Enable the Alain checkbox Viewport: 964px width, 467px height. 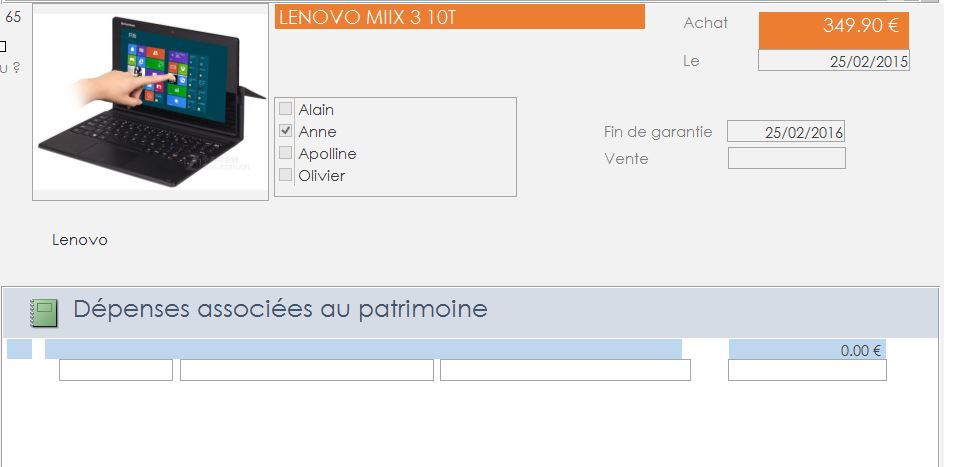pos(286,109)
